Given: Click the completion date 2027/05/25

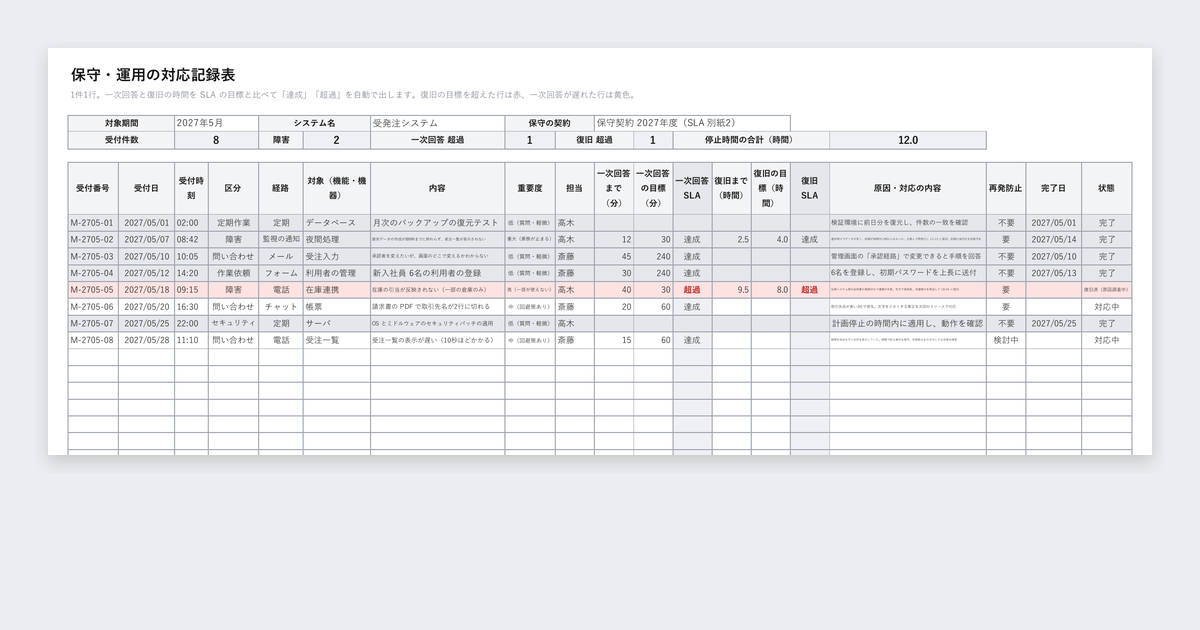Looking at the screenshot, I should click(x=1054, y=323).
